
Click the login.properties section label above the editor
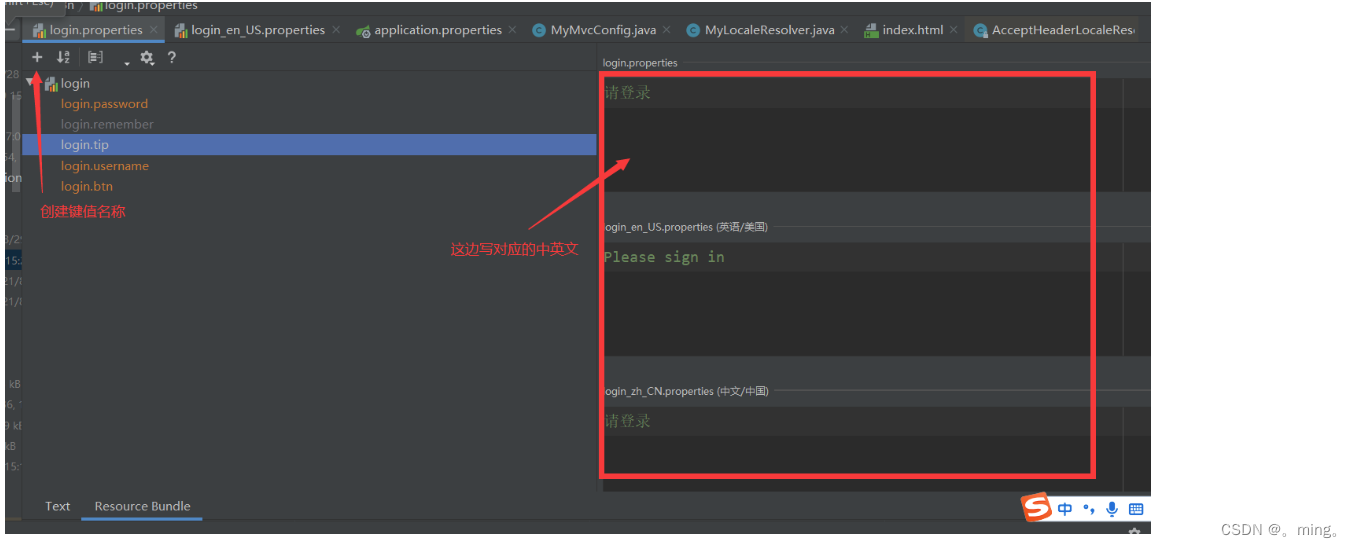click(640, 63)
